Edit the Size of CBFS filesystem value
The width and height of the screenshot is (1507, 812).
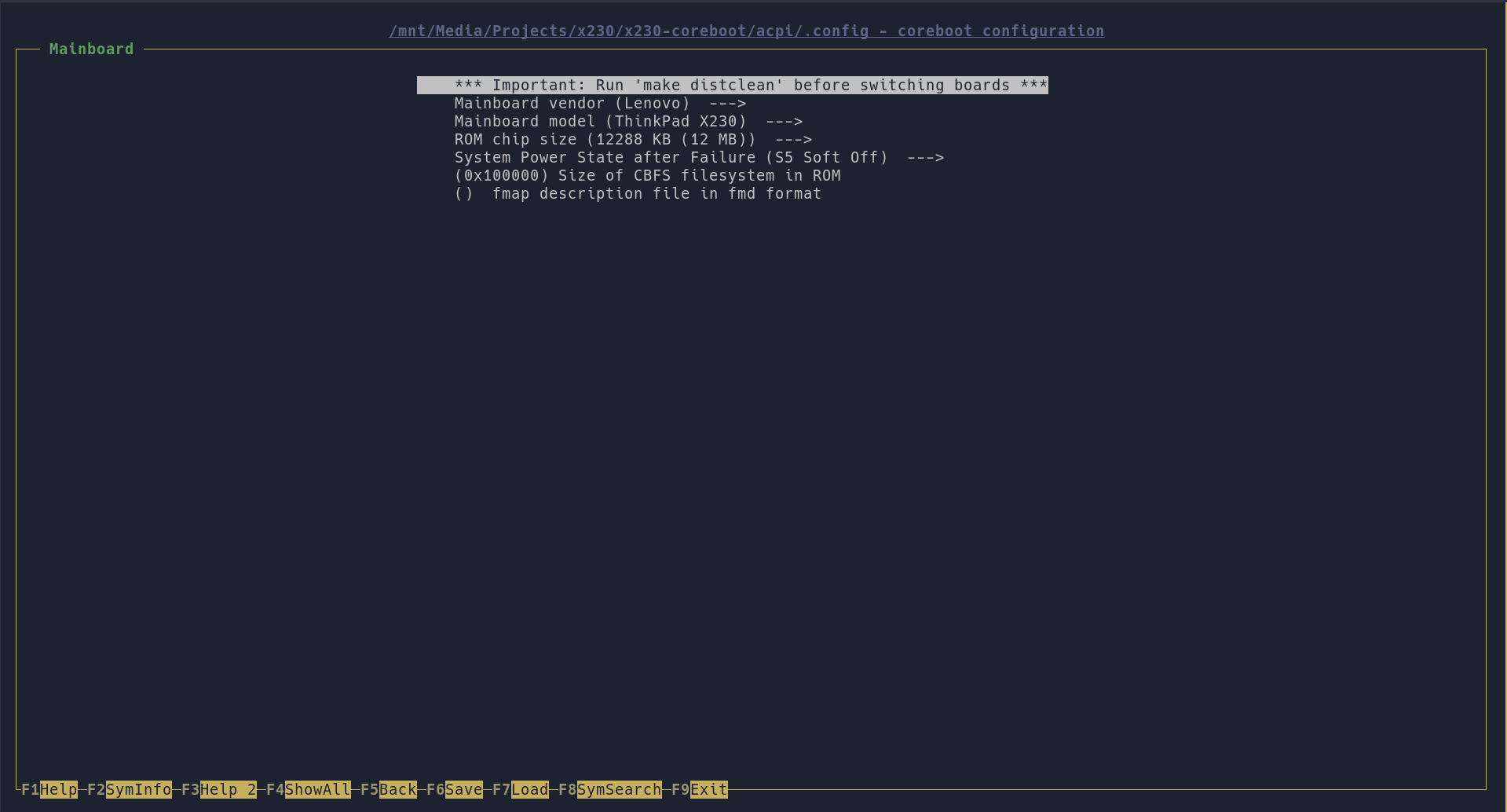click(x=647, y=176)
